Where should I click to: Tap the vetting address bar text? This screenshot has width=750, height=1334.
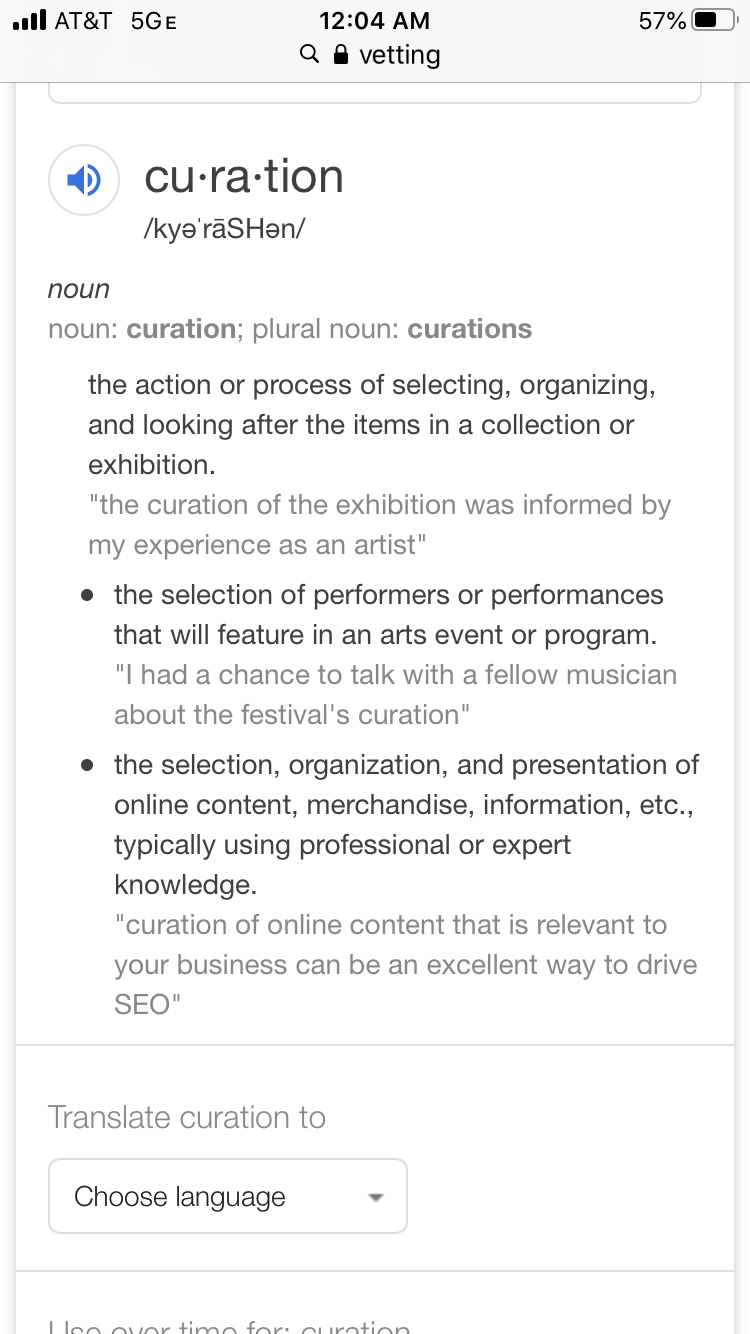point(399,54)
